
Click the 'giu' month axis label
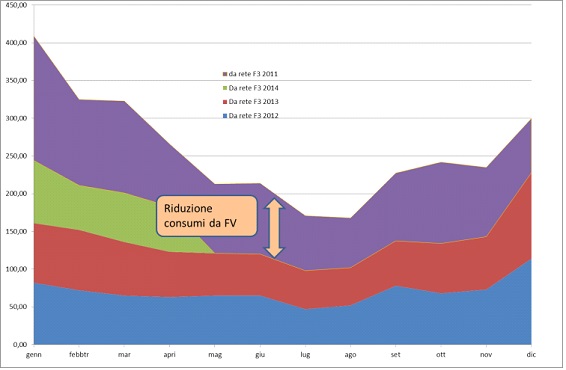pyautogui.click(x=260, y=355)
